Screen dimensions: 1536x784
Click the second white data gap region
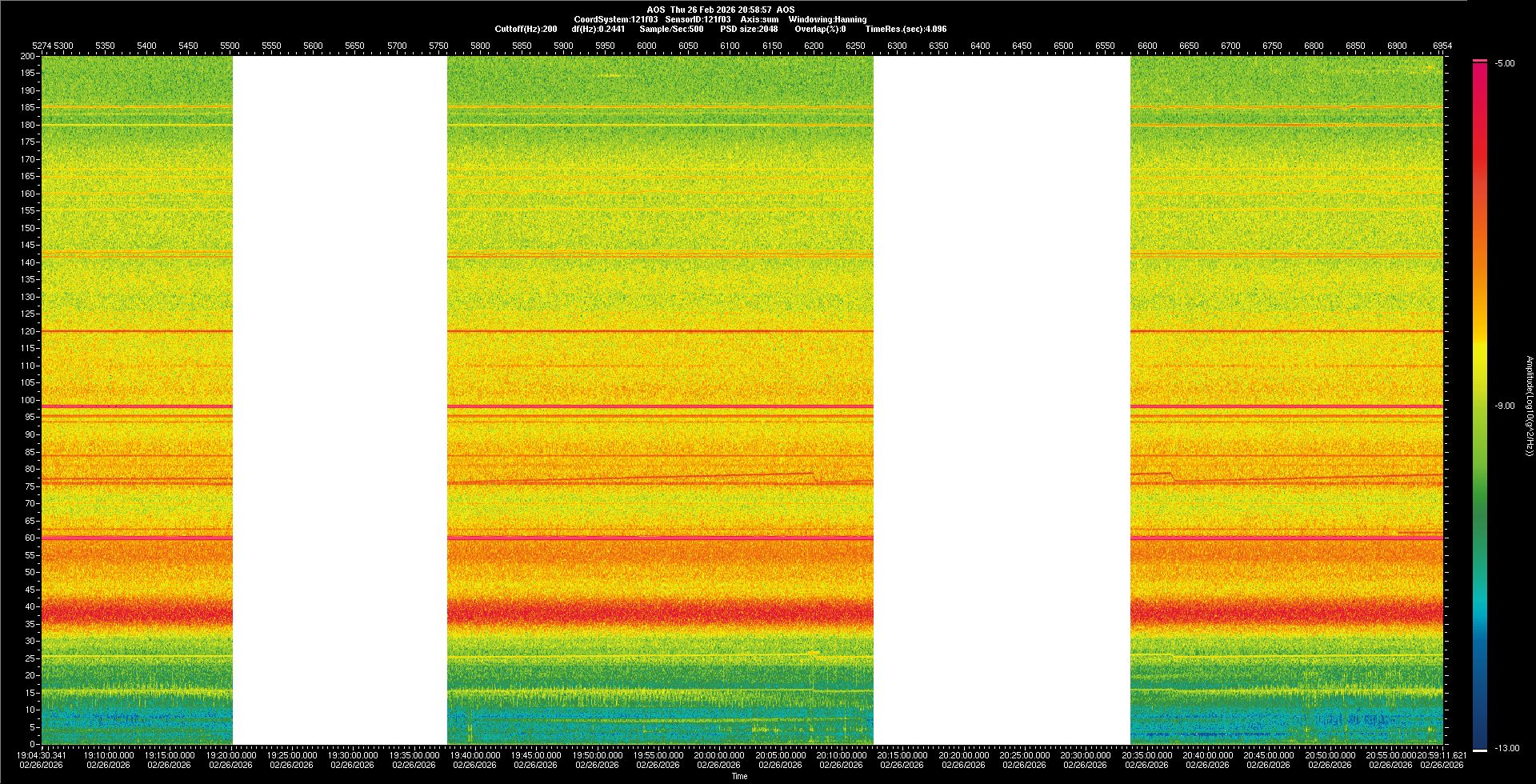coord(1002,400)
